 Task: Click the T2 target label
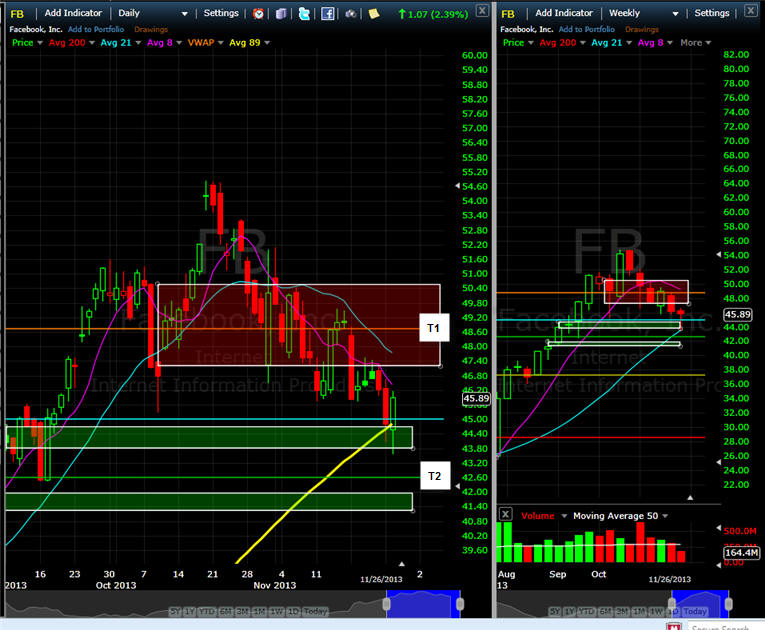[435, 476]
